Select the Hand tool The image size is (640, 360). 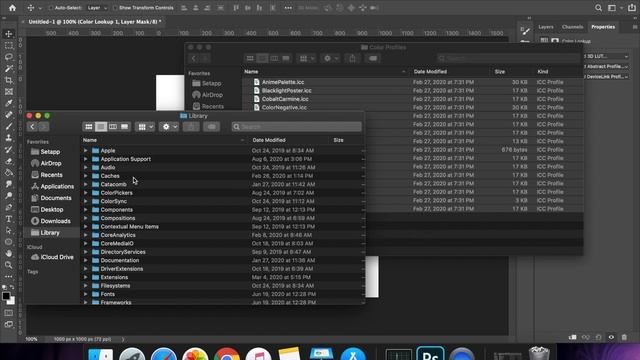pyautogui.click(x=9, y=253)
